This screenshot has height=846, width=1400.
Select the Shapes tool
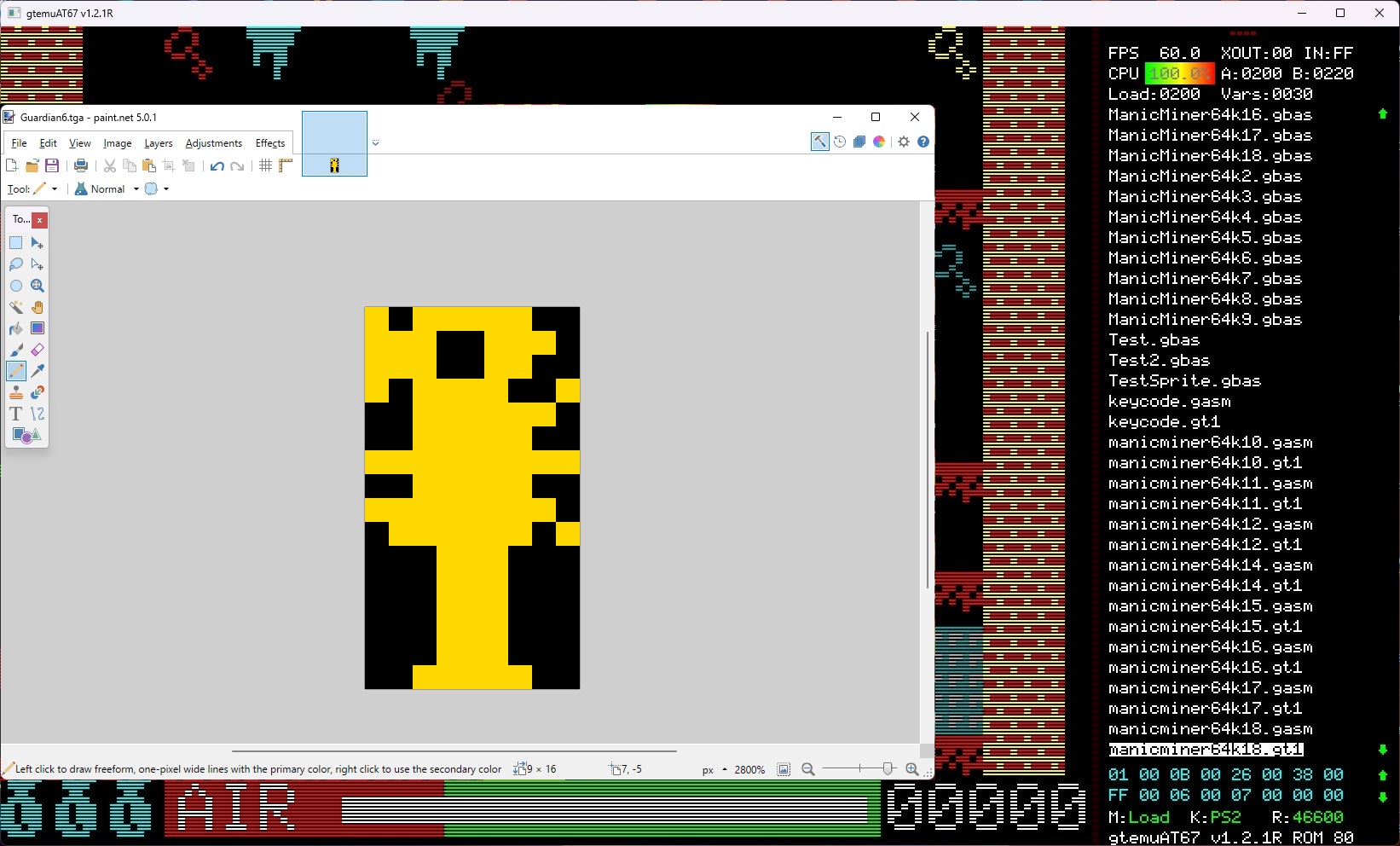pos(26,435)
